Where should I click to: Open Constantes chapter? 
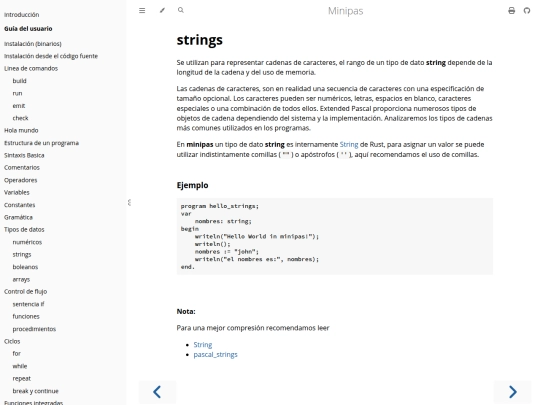pyautogui.click(x=20, y=205)
